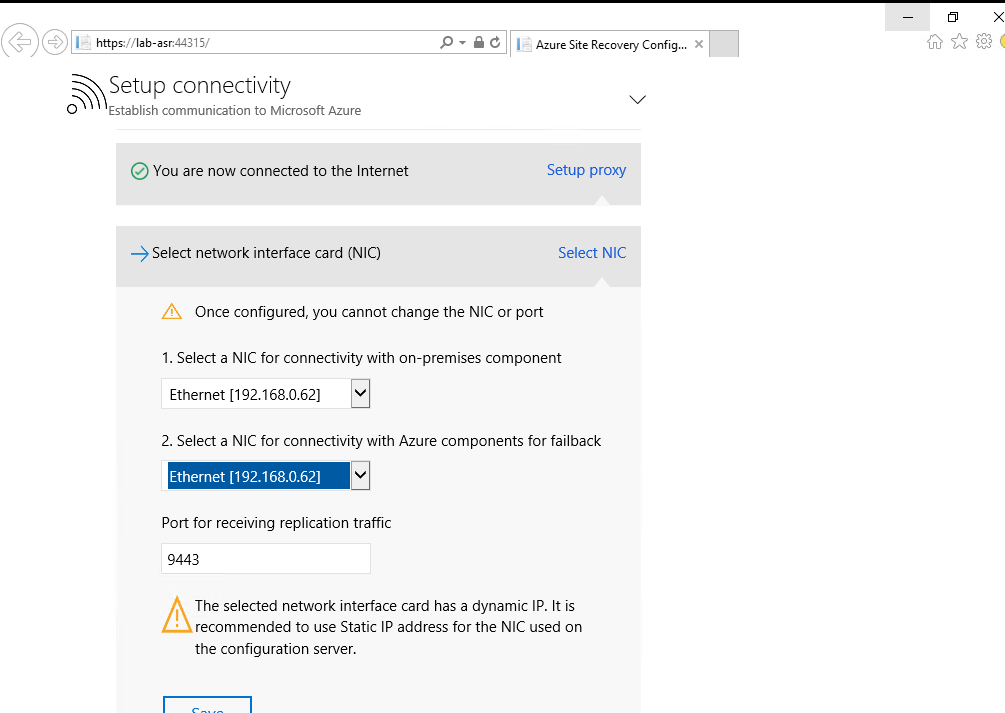Open a new blank browser tab

(x=724, y=44)
